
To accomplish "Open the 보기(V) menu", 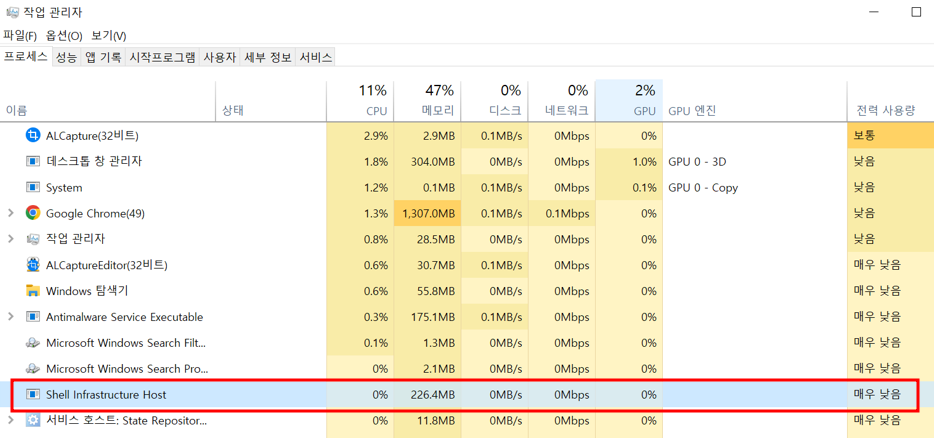I will [108, 36].
